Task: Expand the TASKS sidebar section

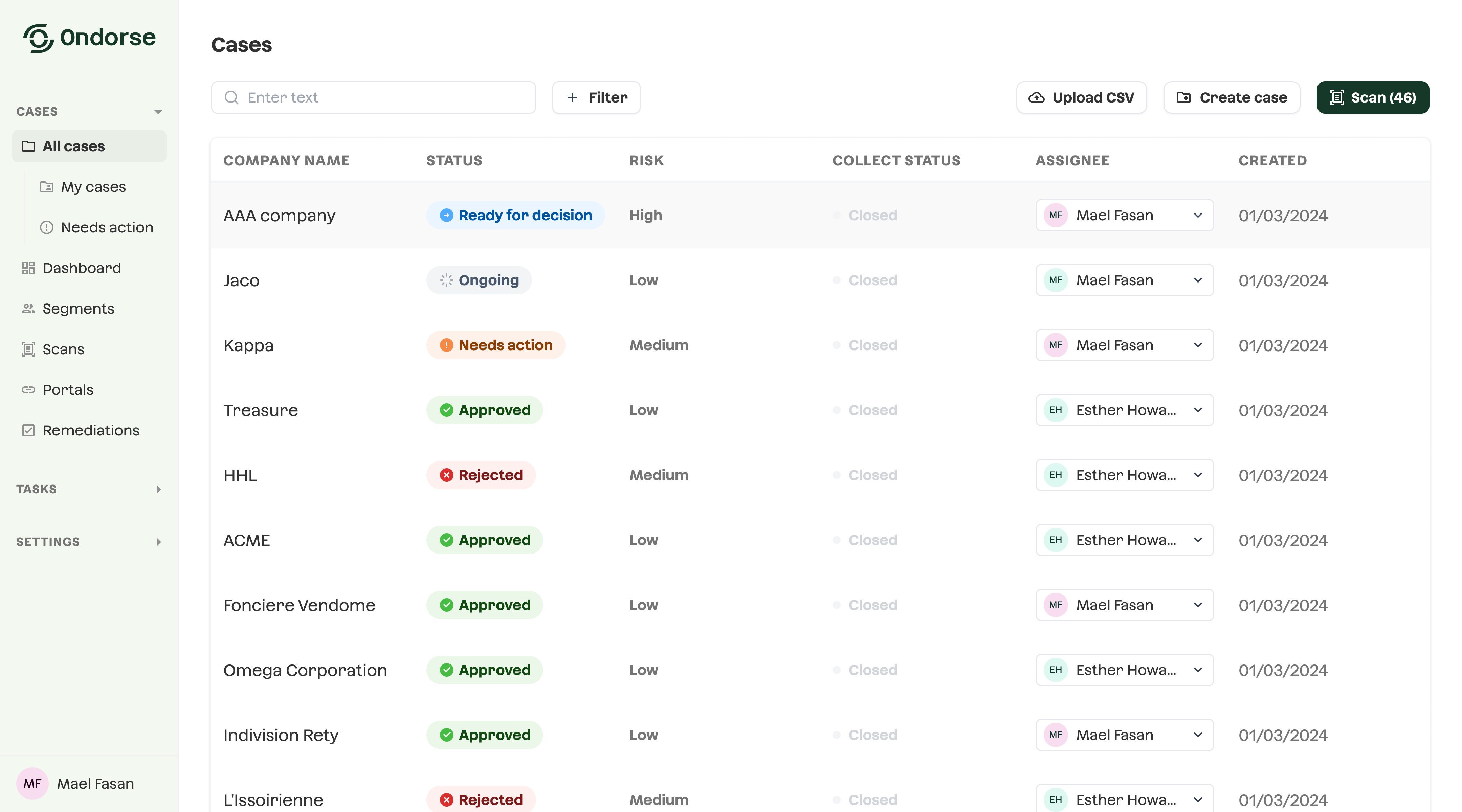Action: click(158, 489)
